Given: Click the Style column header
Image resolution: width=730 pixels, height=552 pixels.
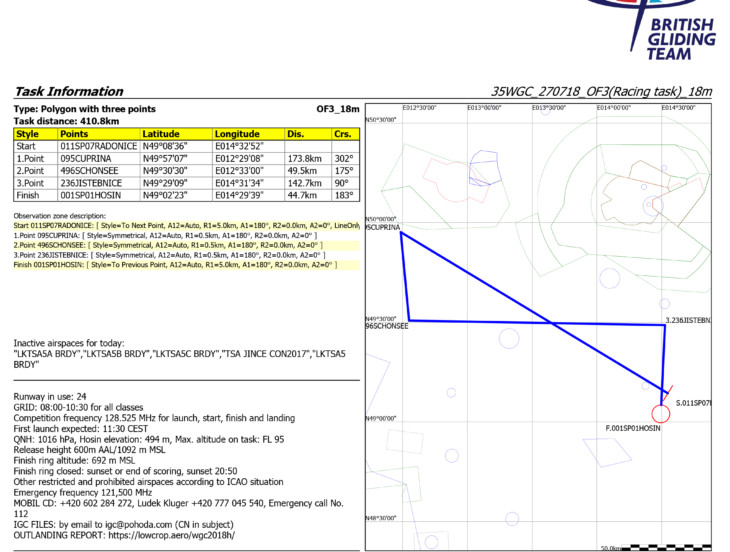Looking at the screenshot, I should pyautogui.click(x=28, y=133).
